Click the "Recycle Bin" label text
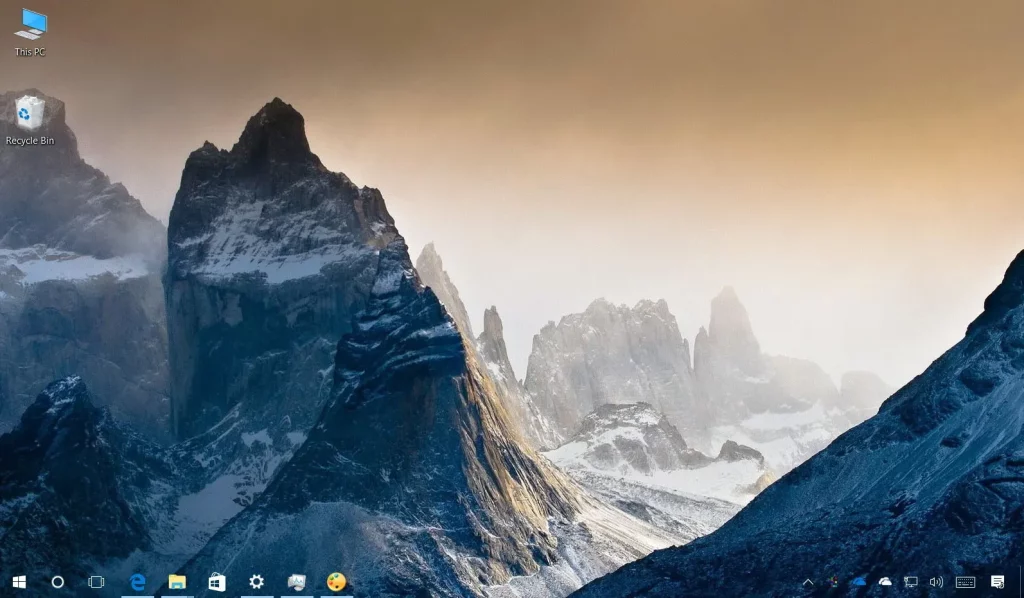 coord(29,140)
